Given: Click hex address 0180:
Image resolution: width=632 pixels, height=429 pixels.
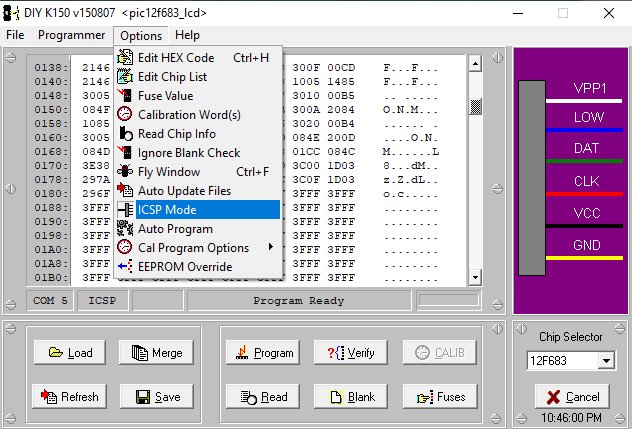Looking at the screenshot, I should (51, 194).
